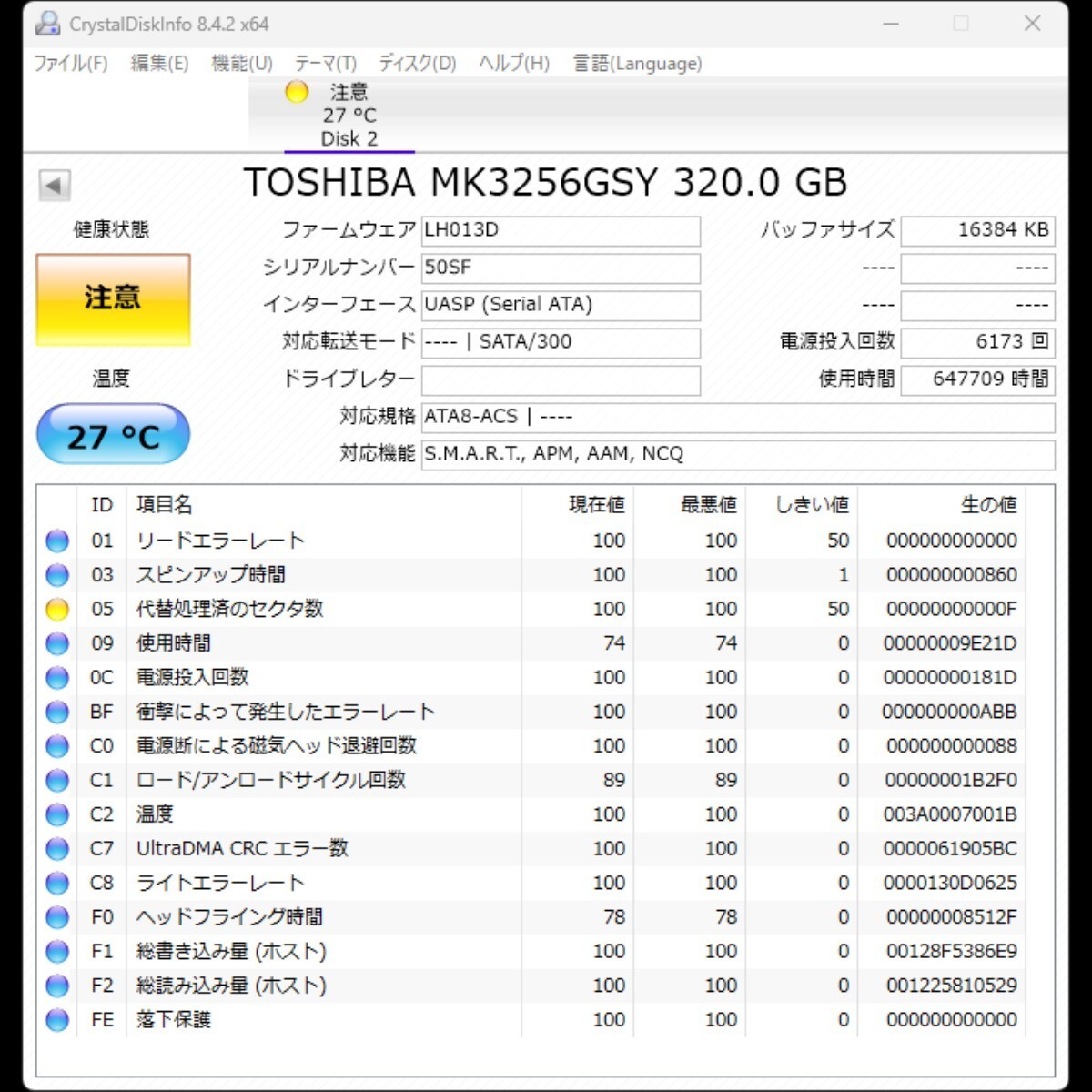Screen dimensions: 1092x1092
Task: Select the 代替処理済のセクタ数 row
Action: (229, 609)
